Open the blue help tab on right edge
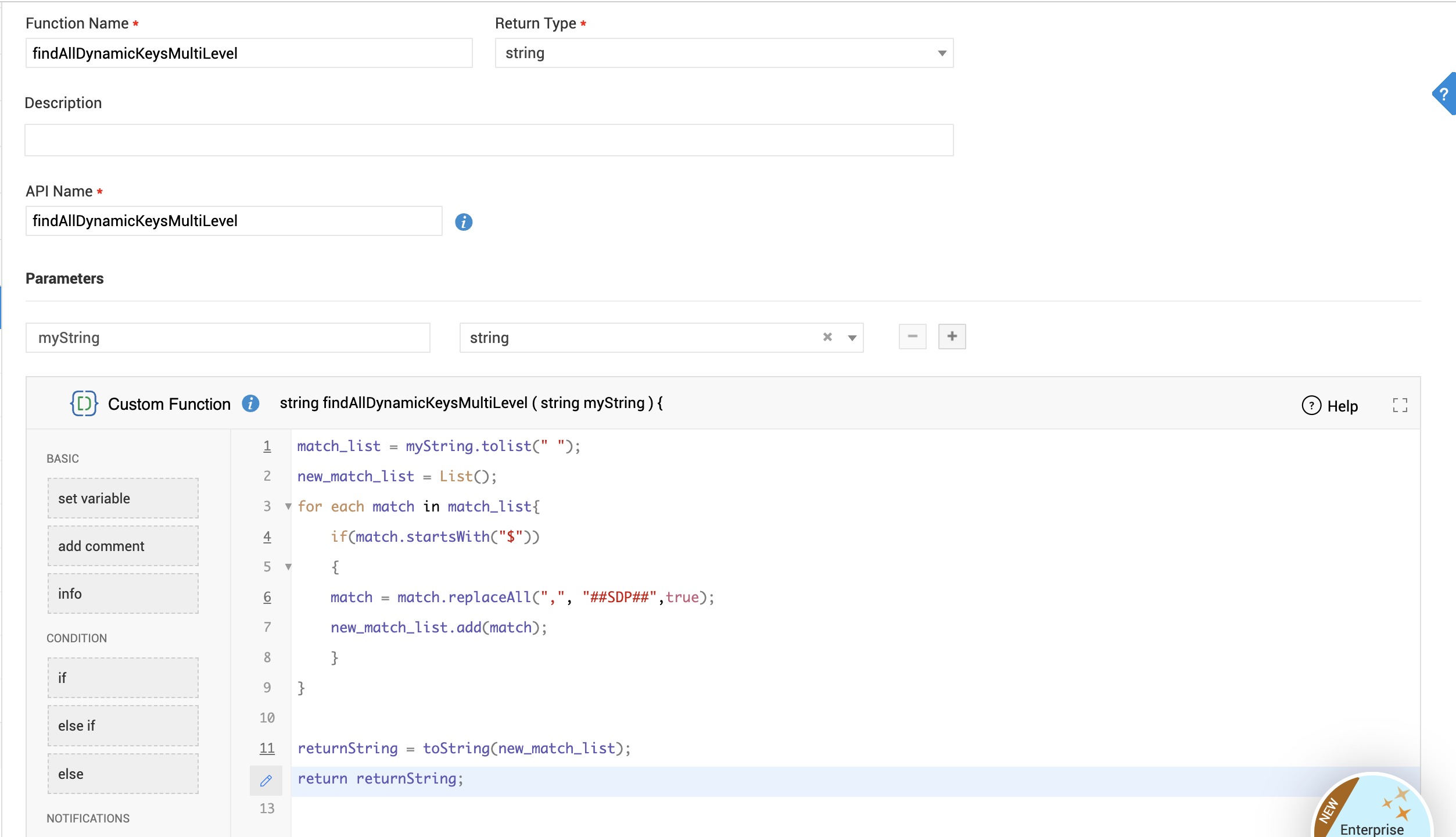This screenshot has height=837, width=1456. (1445, 94)
